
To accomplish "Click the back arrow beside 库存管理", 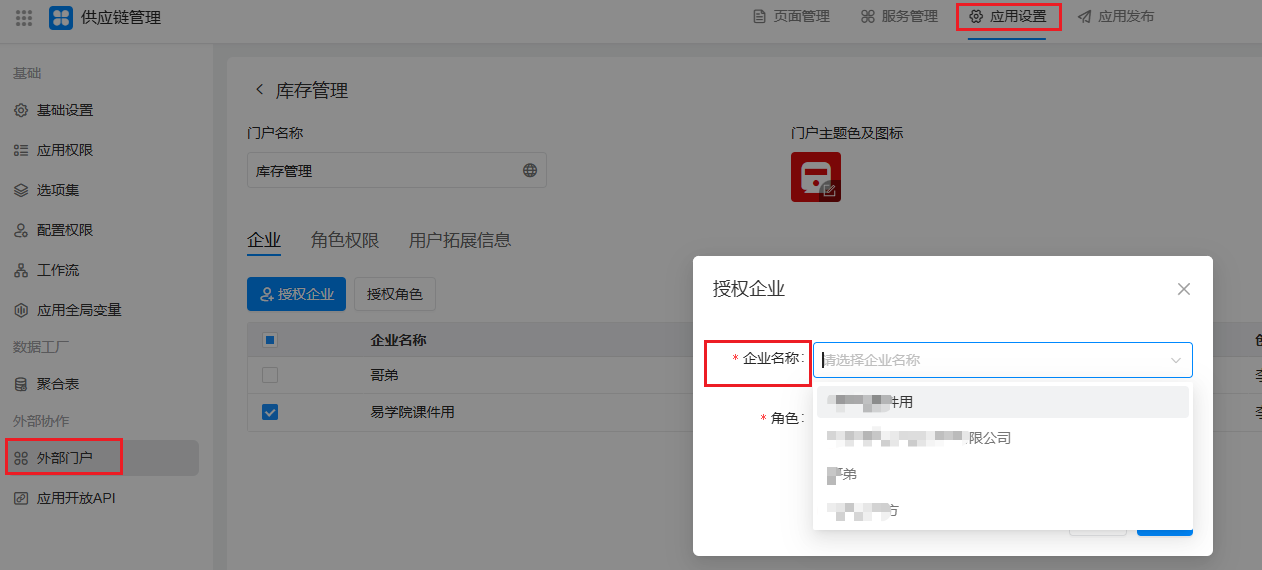I will [259, 90].
